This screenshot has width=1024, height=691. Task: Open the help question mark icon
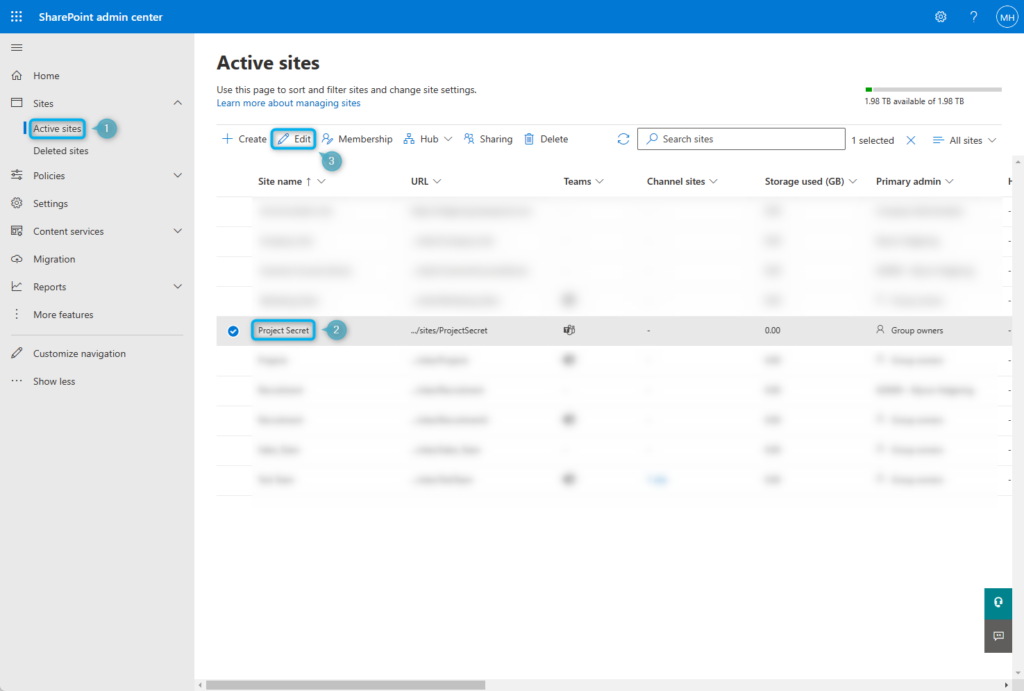click(x=972, y=16)
